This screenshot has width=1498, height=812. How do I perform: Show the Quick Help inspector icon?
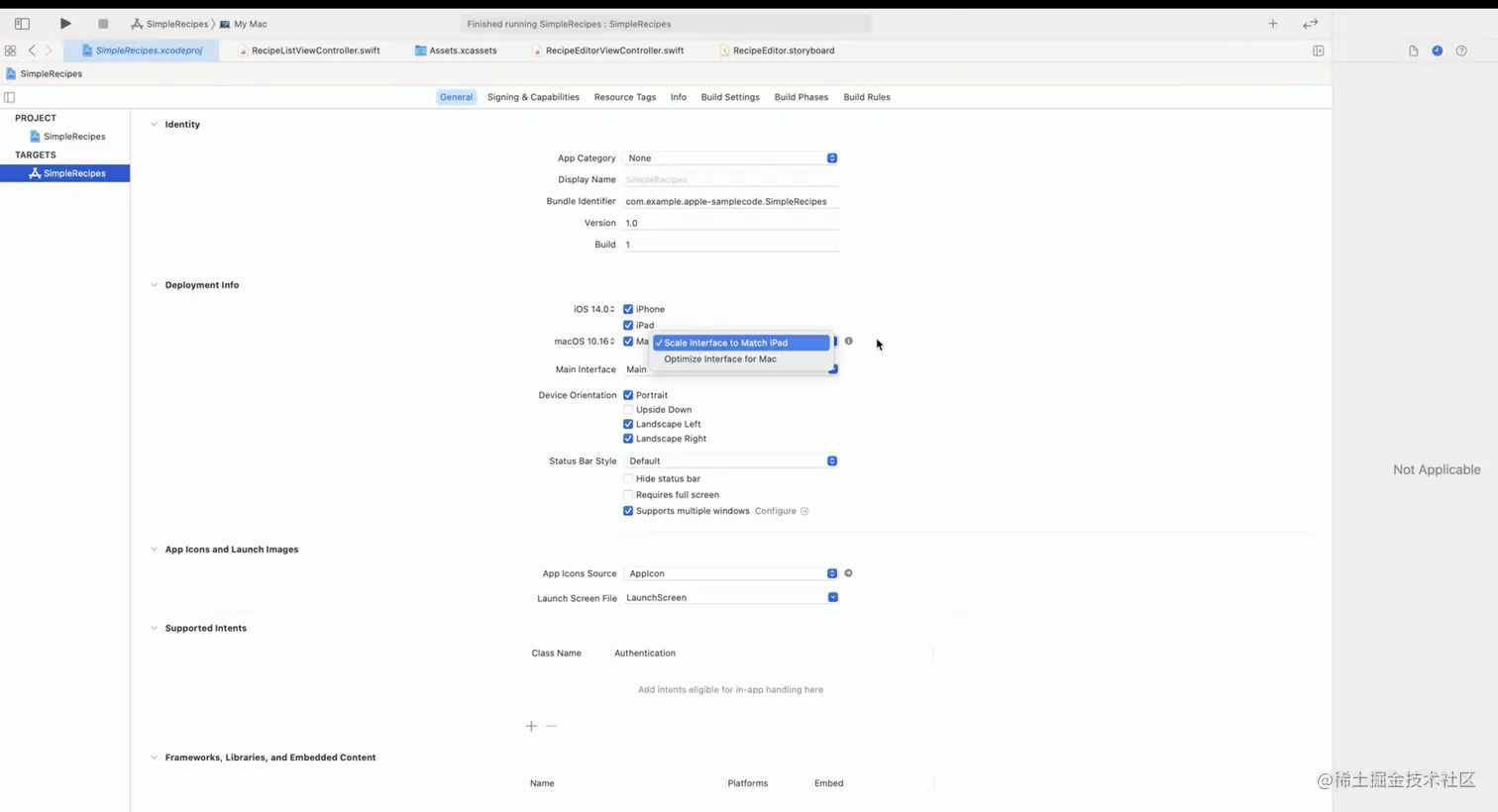tap(1461, 51)
